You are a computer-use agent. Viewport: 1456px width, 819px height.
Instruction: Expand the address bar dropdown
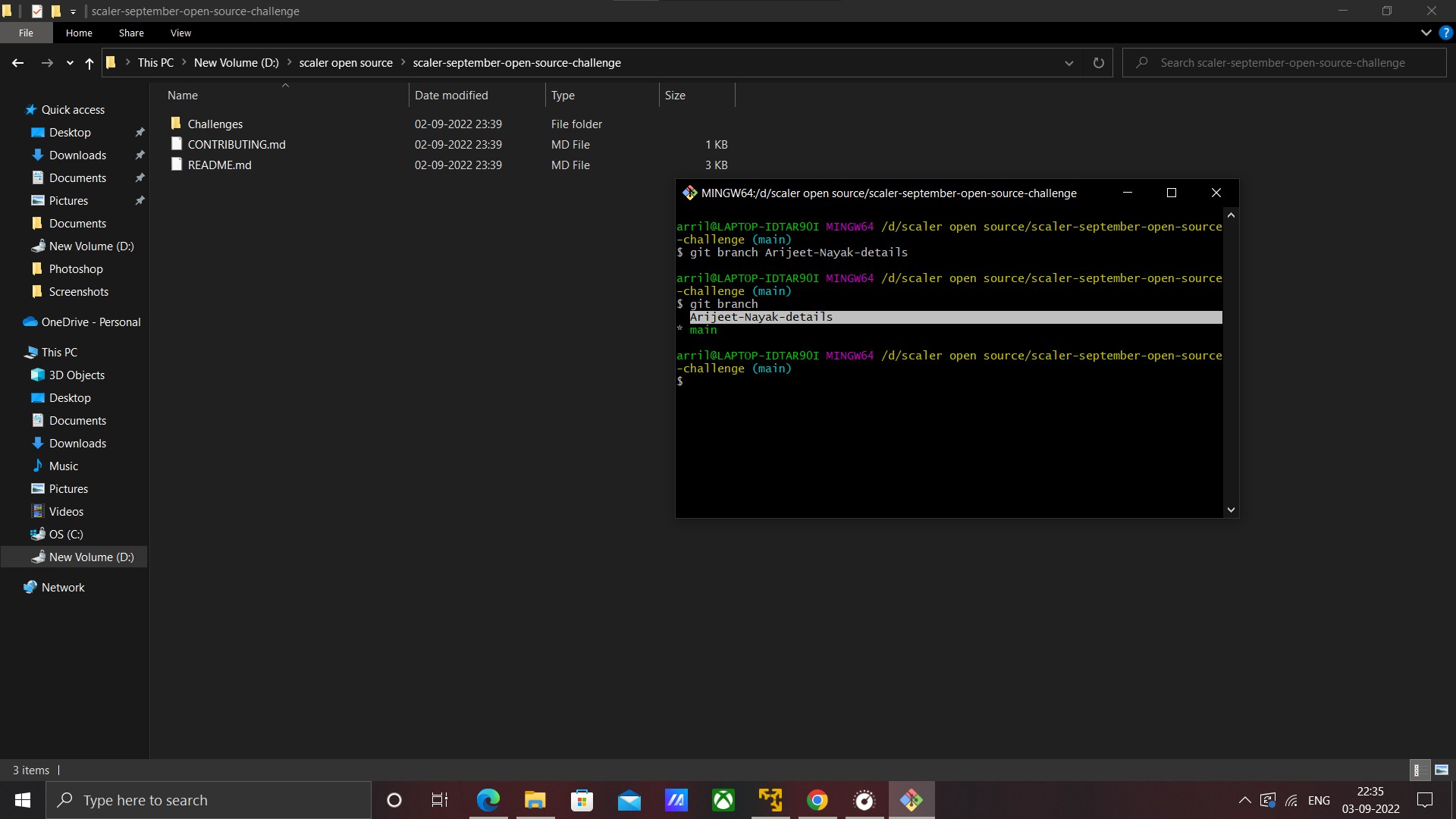pos(1069,63)
